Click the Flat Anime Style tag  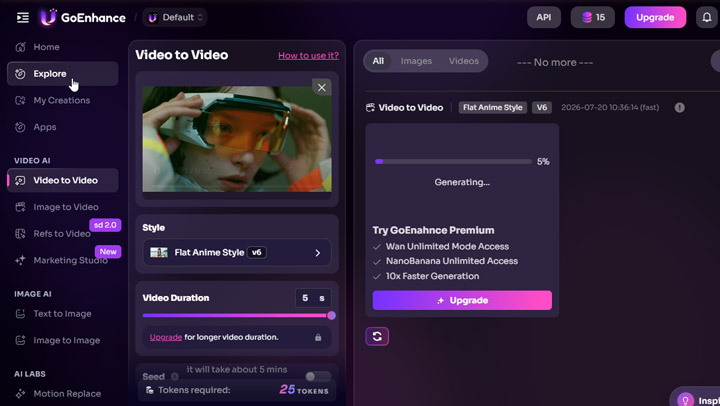pos(493,107)
